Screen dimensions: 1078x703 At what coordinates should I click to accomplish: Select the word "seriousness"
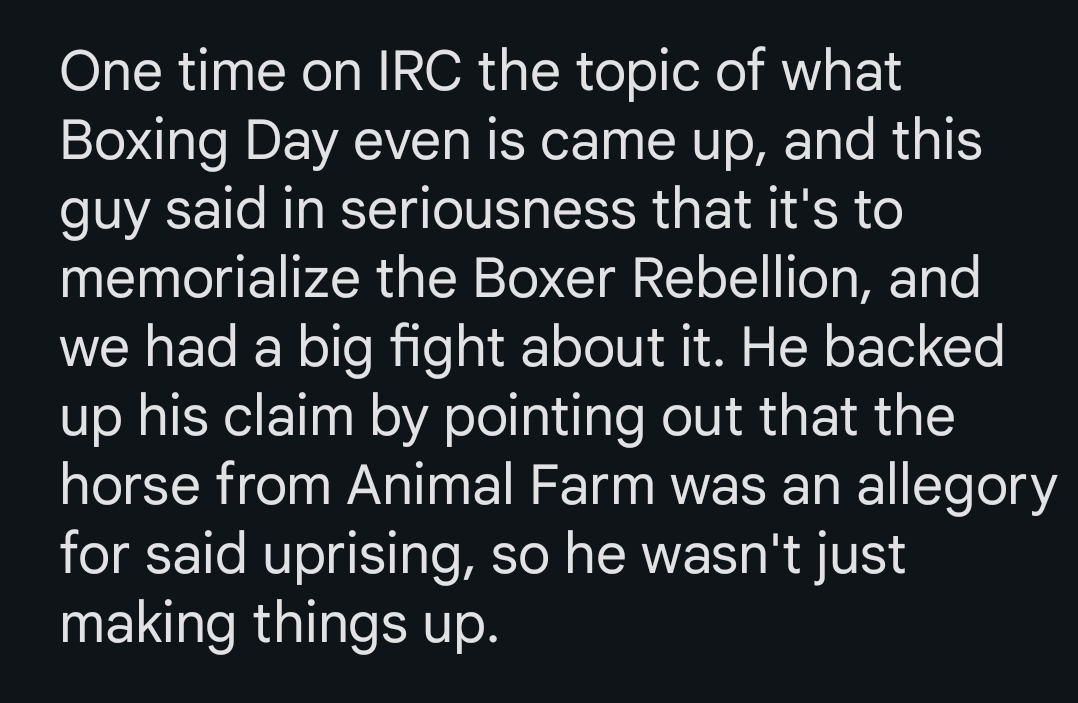tap(488, 210)
